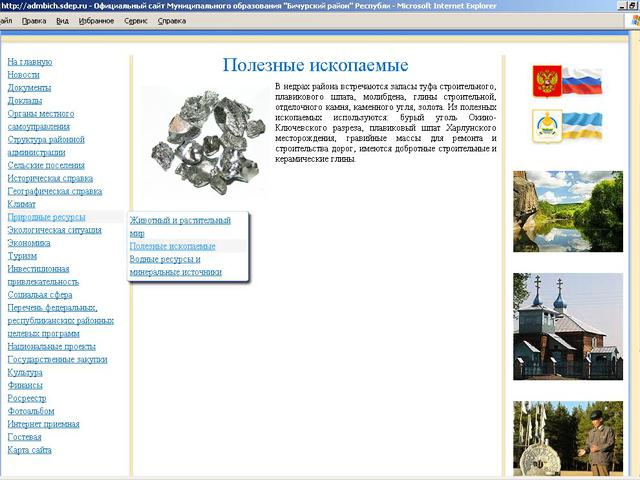Open the Социальная сфера link
Image resolution: width=640 pixels, height=480 pixels.
point(40,295)
